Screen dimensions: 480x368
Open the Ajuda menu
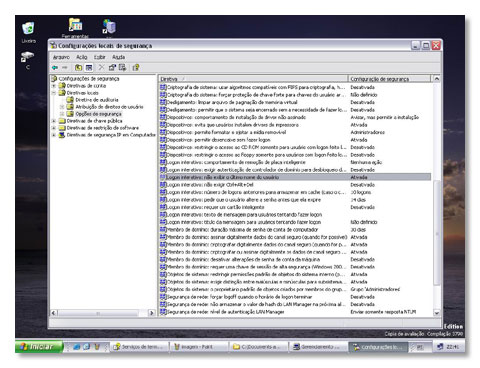118,57
